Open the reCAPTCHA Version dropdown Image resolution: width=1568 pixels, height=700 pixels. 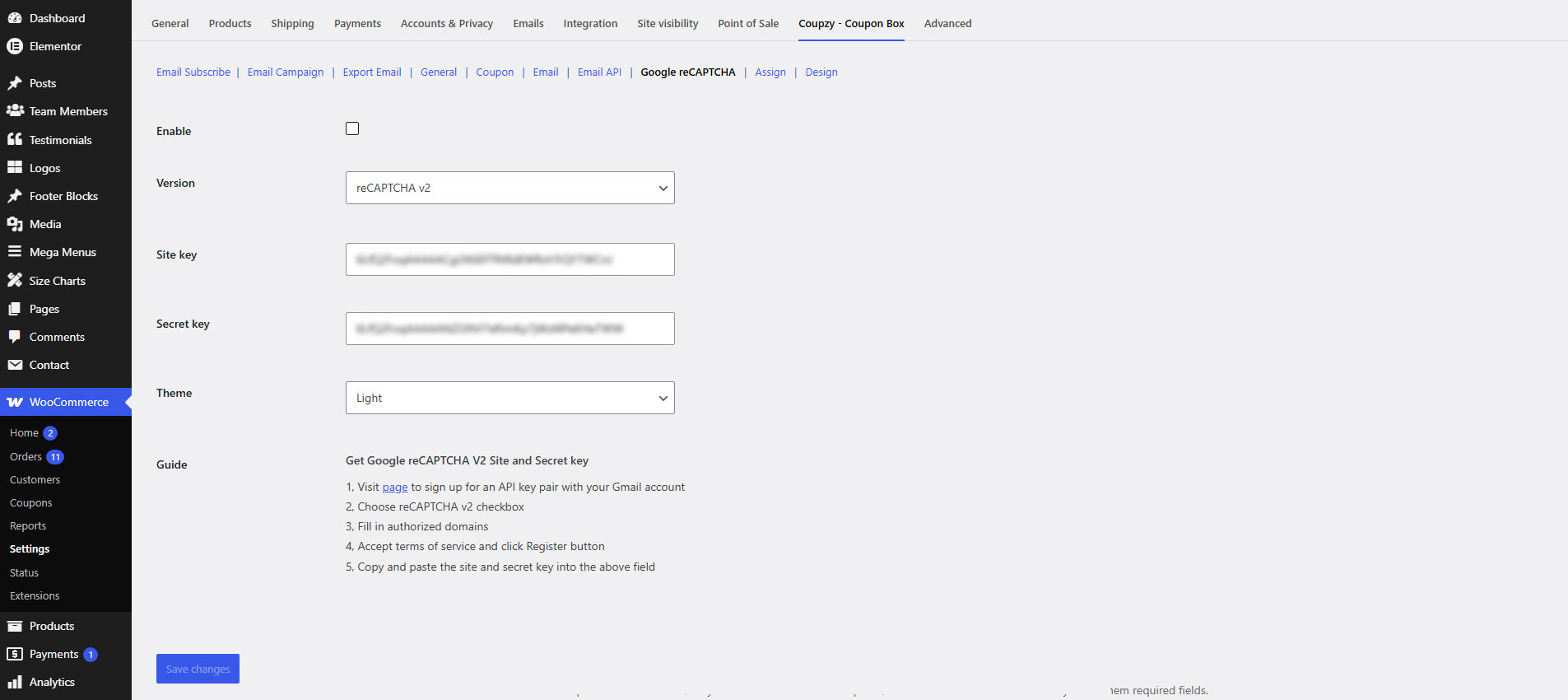click(510, 188)
